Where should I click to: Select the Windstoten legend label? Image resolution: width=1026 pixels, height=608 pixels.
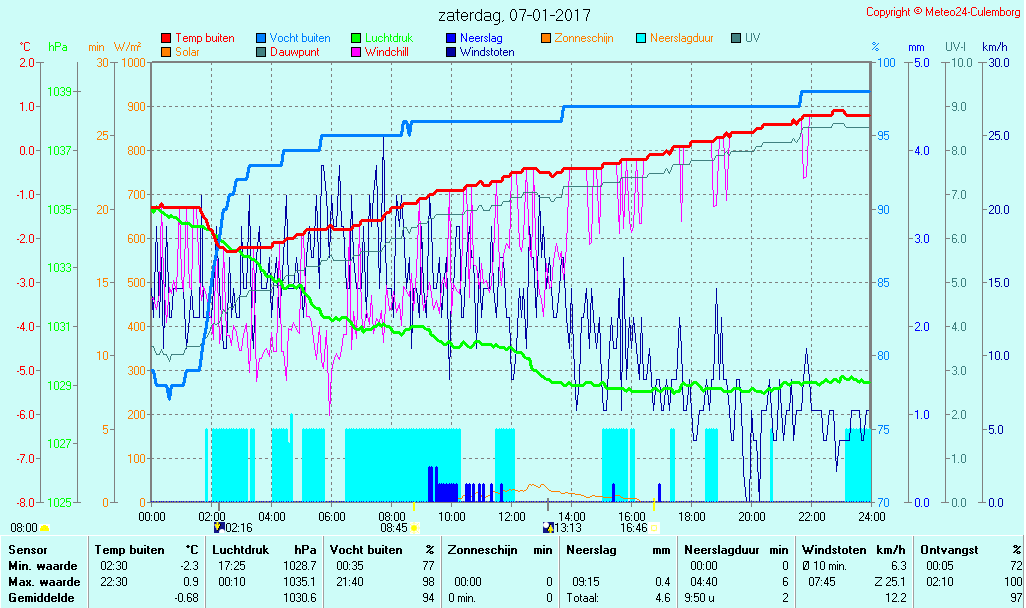coord(487,52)
